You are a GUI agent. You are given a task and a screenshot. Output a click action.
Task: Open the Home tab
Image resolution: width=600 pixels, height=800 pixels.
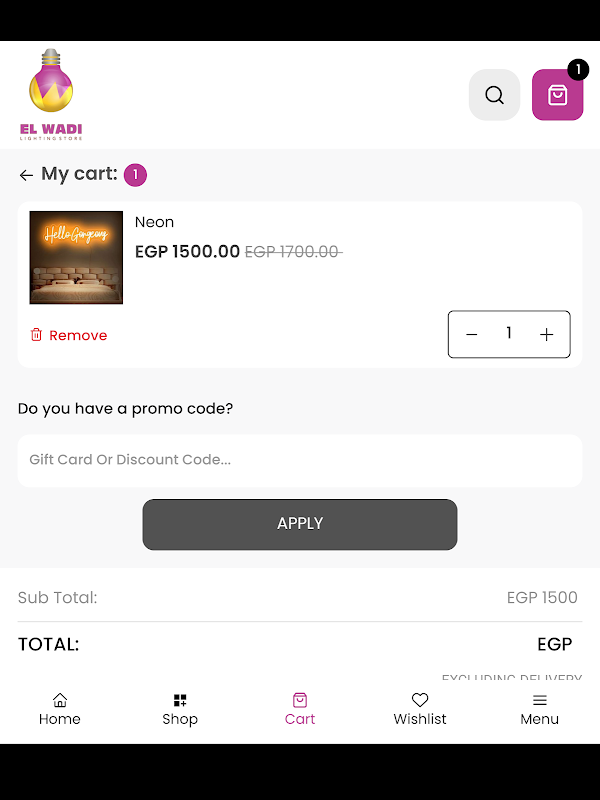pyautogui.click(x=60, y=709)
